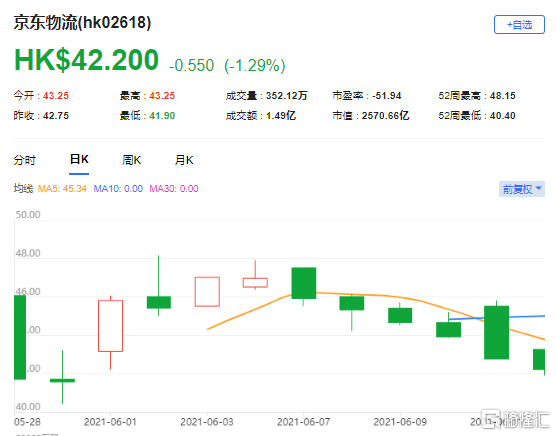Click the 2021-06-03 date axis label

pyautogui.click(x=207, y=422)
